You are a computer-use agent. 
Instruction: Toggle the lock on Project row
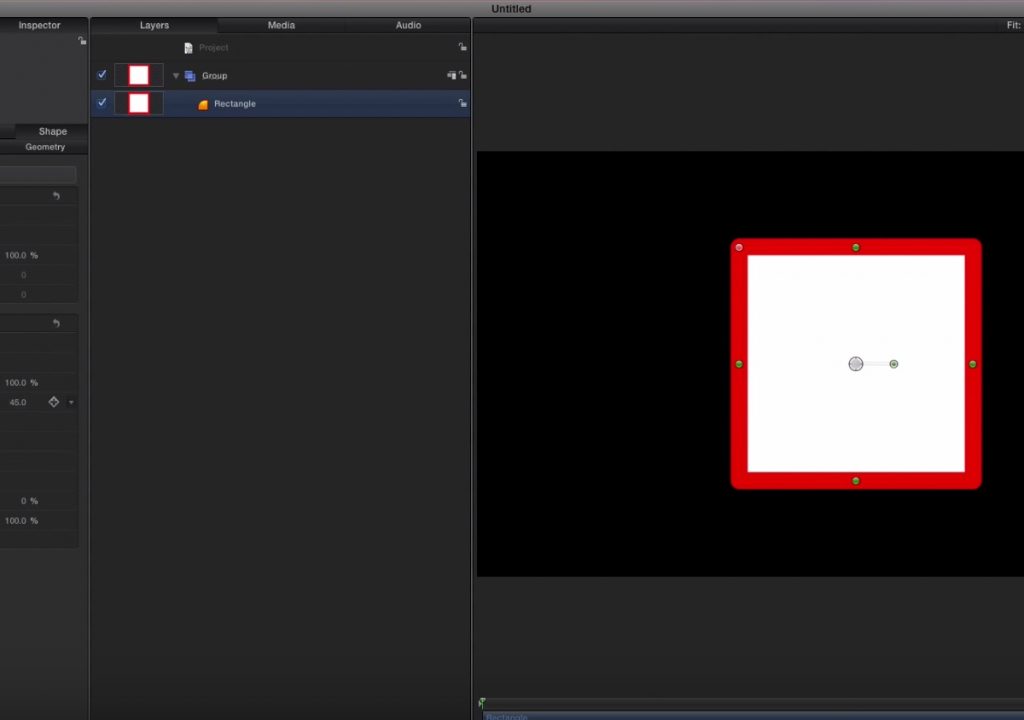[x=462, y=47]
